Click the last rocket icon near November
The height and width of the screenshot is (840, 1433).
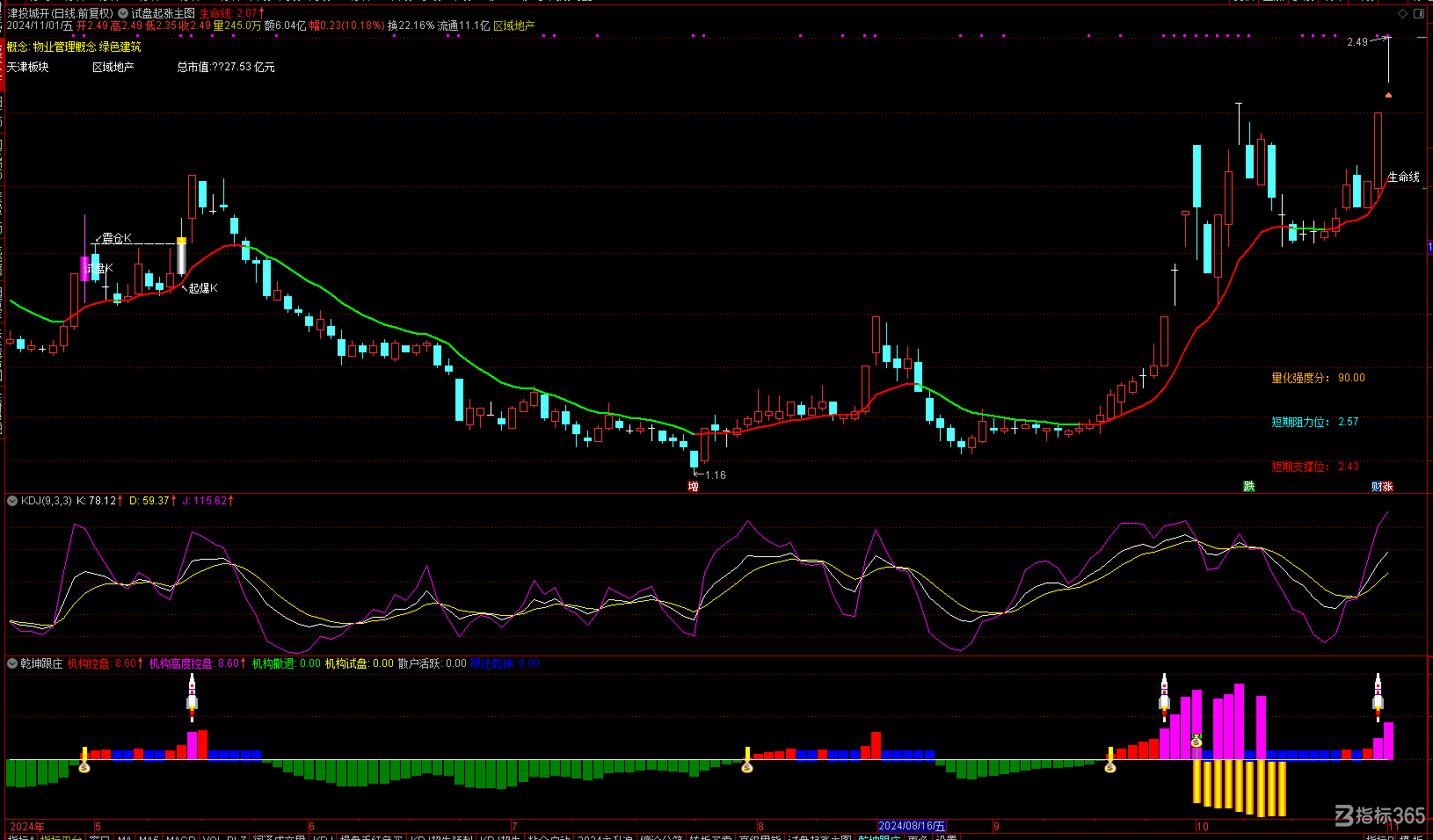click(1378, 696)
